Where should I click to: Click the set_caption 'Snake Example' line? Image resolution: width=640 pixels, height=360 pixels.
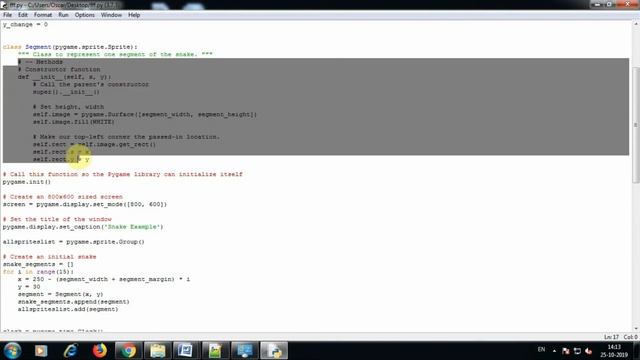83,227
